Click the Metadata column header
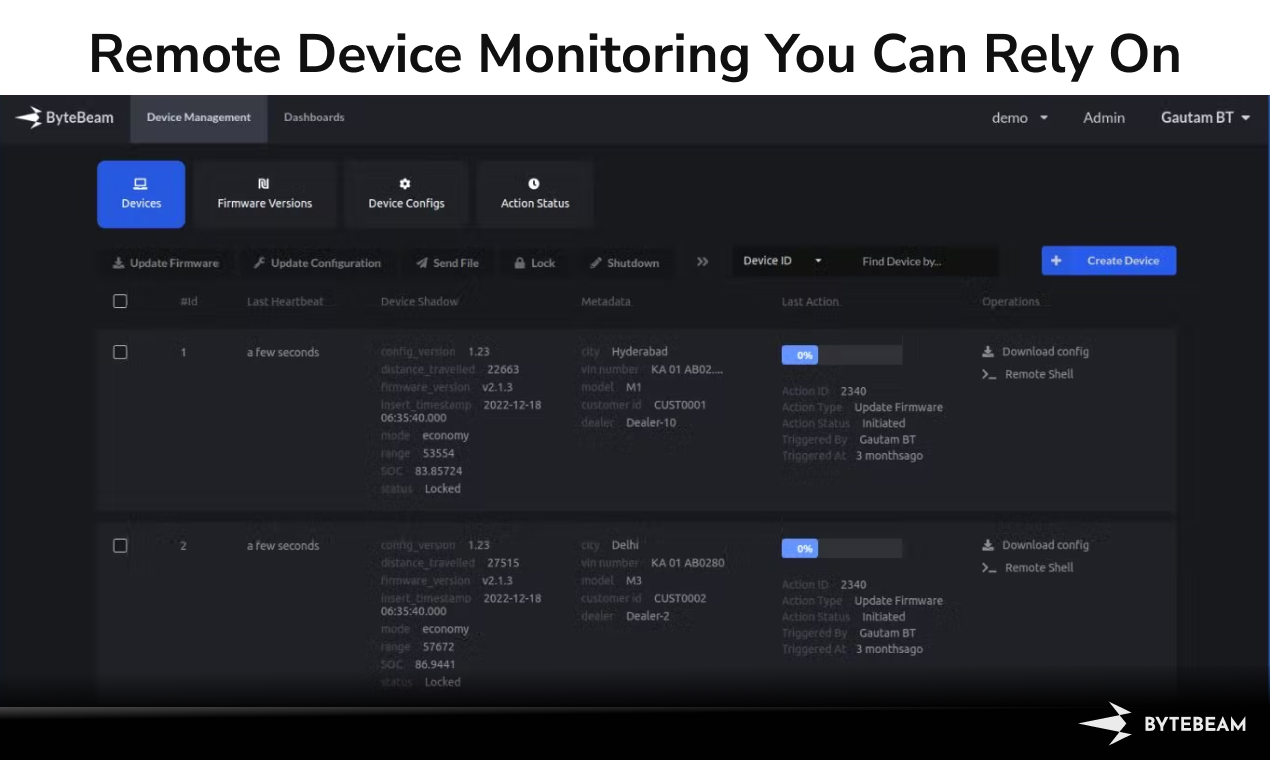The image size is (1270, 760). 606,302
